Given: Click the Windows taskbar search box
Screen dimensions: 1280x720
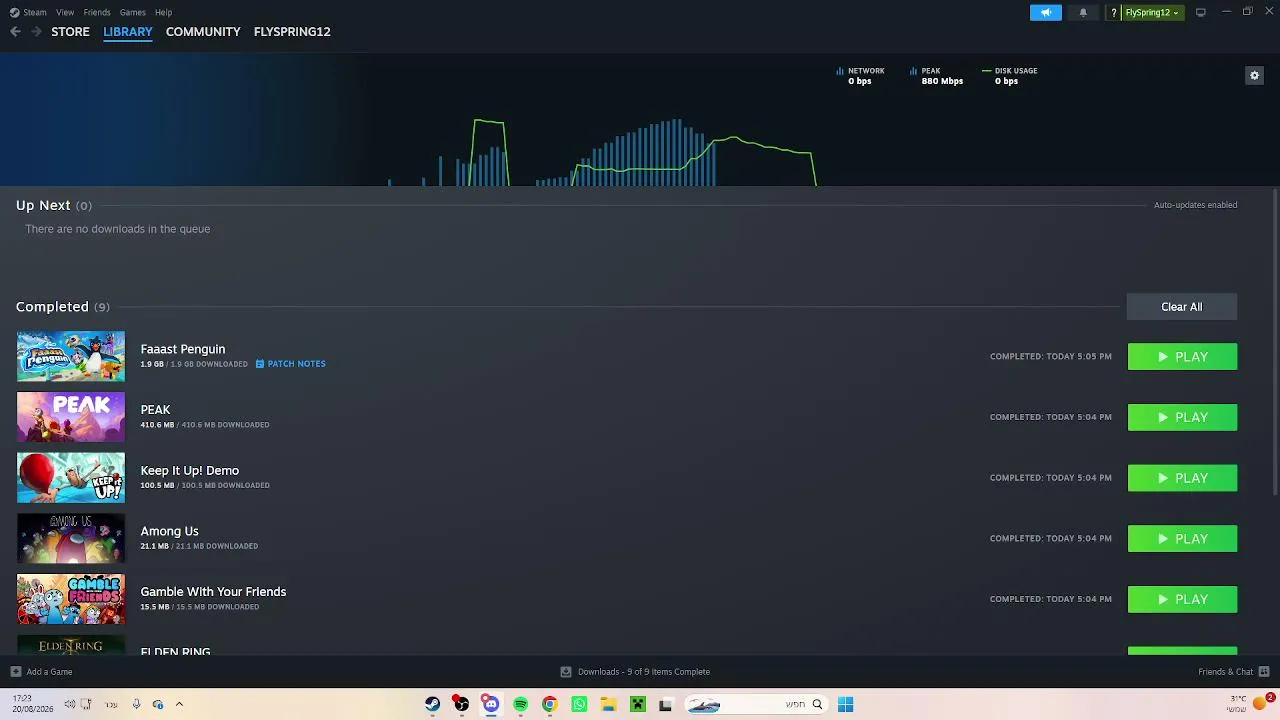Looking at the screenshot, I should pos(755,704).
